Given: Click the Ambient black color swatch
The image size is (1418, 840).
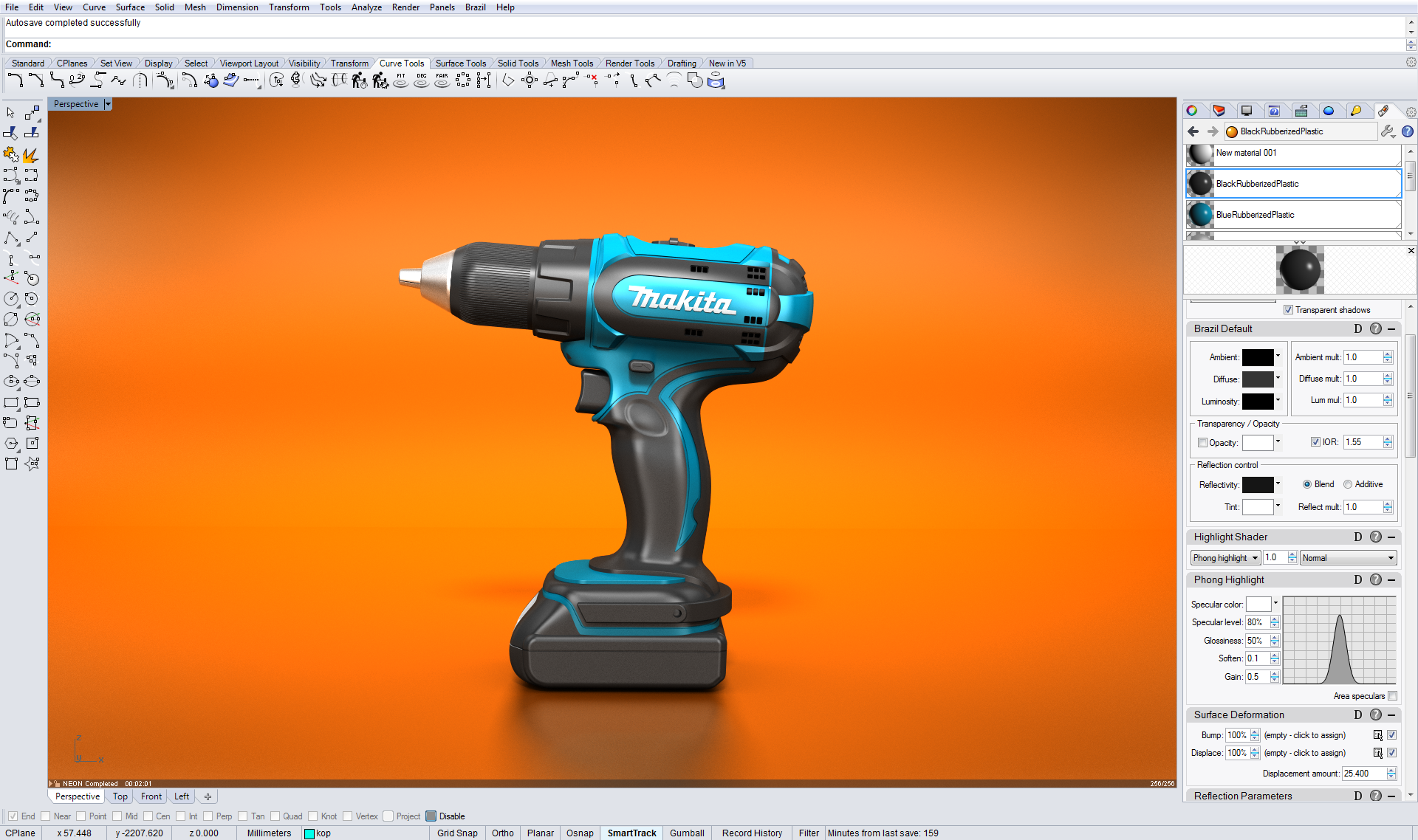Looking at the screenshot, I should (1257, 357).
